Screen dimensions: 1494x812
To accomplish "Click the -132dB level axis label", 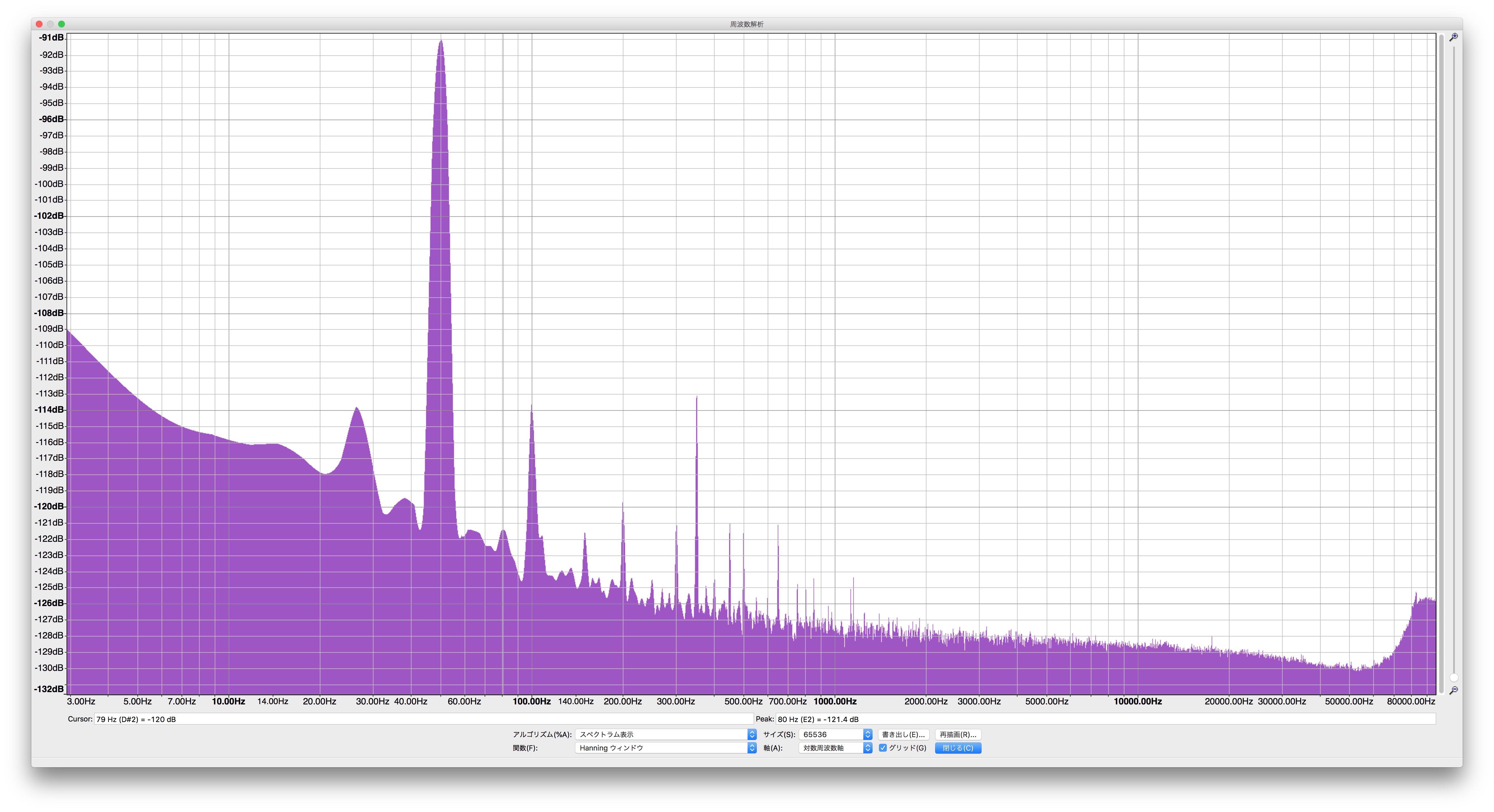I will click(x=49, y=688).
